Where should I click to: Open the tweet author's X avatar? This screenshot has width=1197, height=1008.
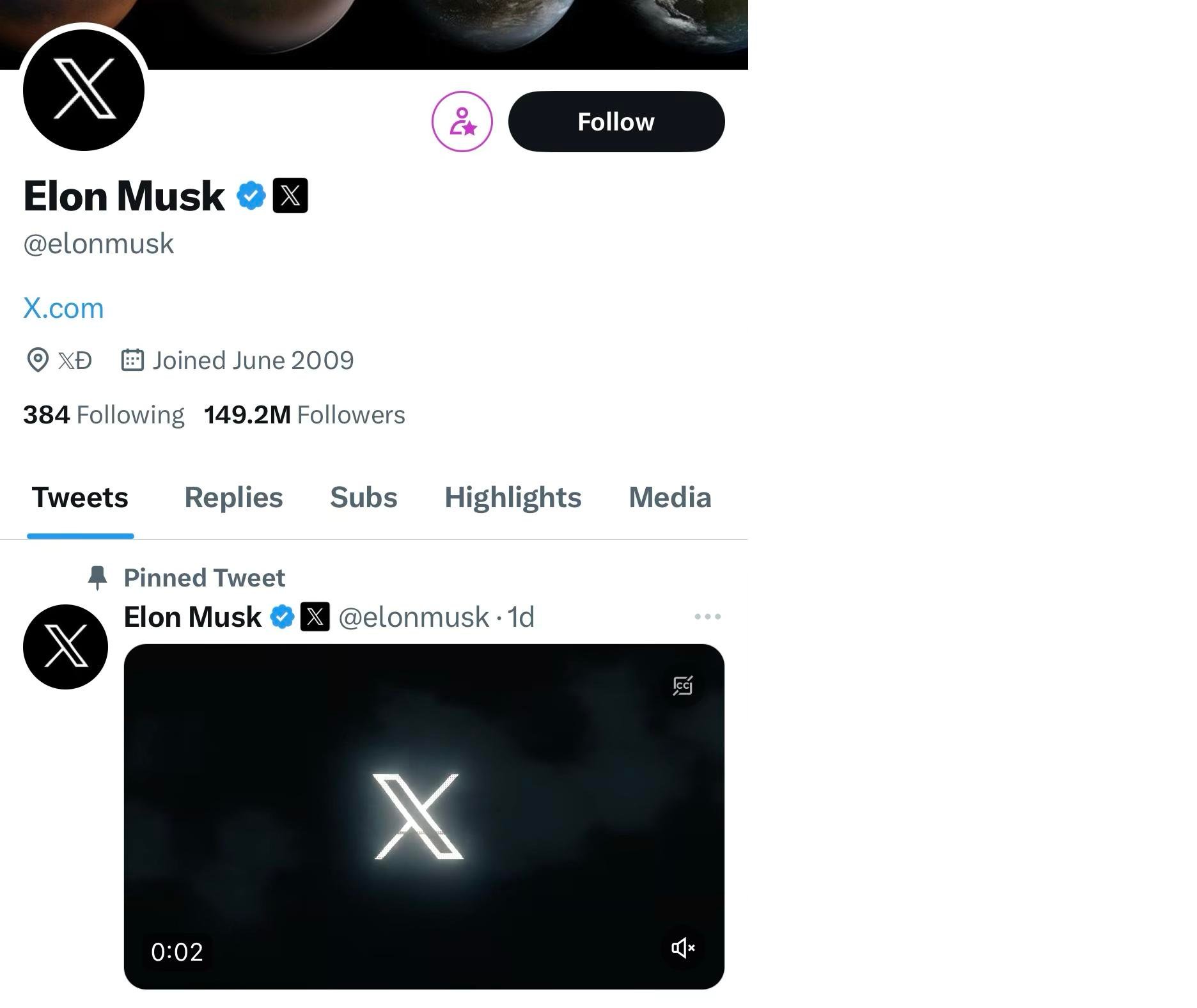65,647
